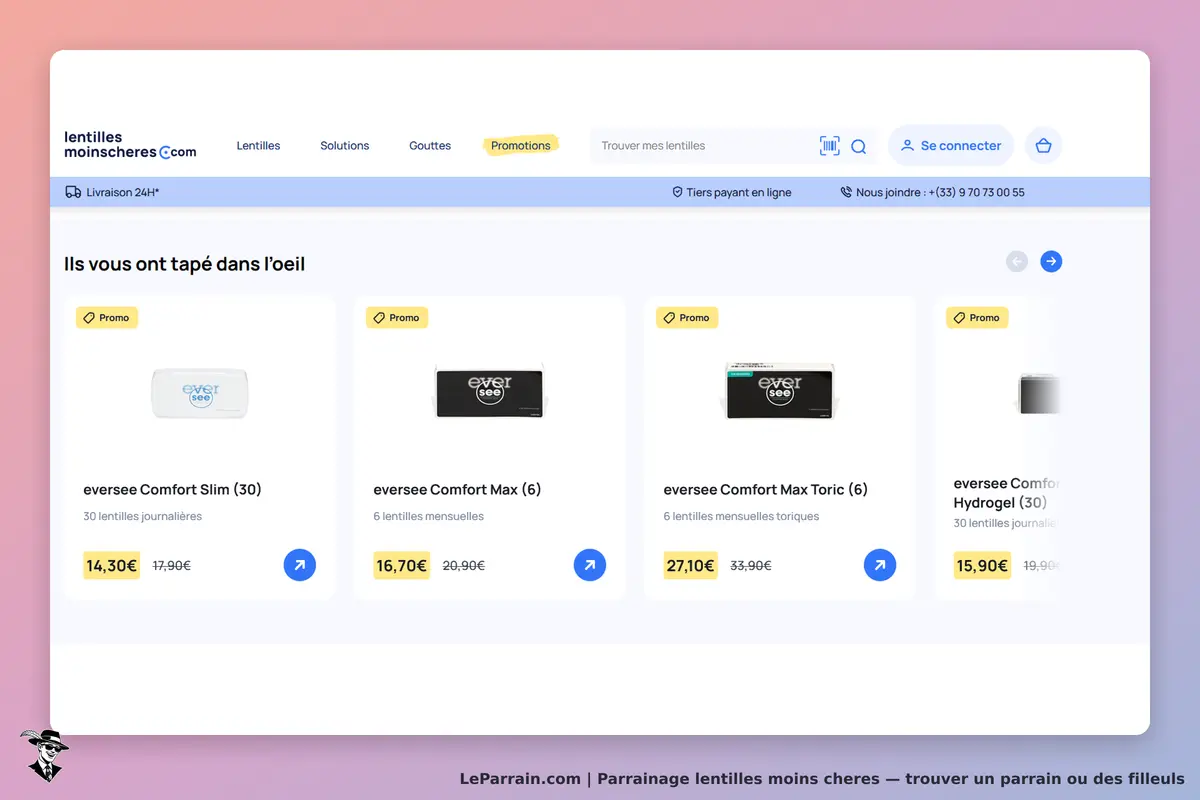Image resolution: width=1200 pixels, height=800 pixels.
Task: Click the Nous joindre phone number
Action: [x=940, y=192]
